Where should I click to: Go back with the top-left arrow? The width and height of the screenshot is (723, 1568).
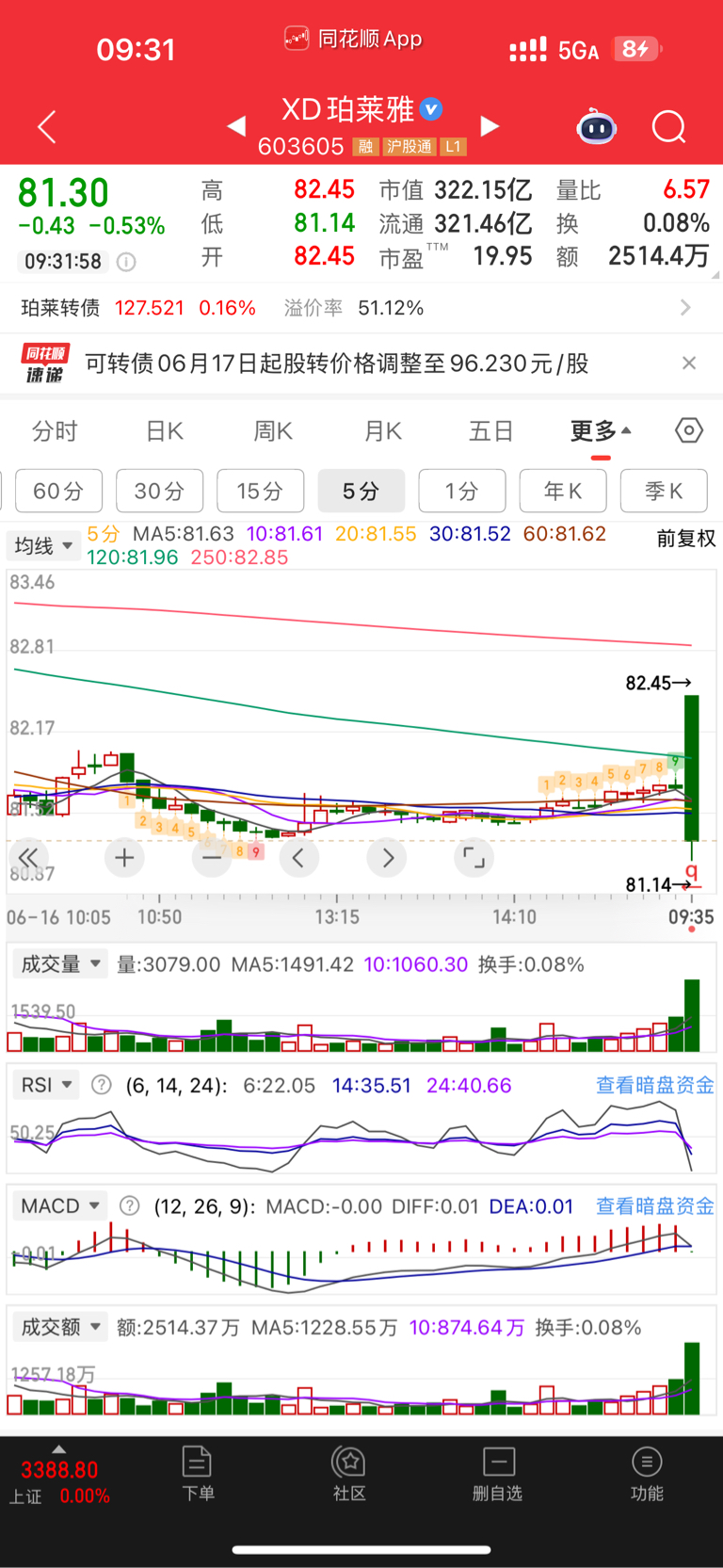(47, 127)
